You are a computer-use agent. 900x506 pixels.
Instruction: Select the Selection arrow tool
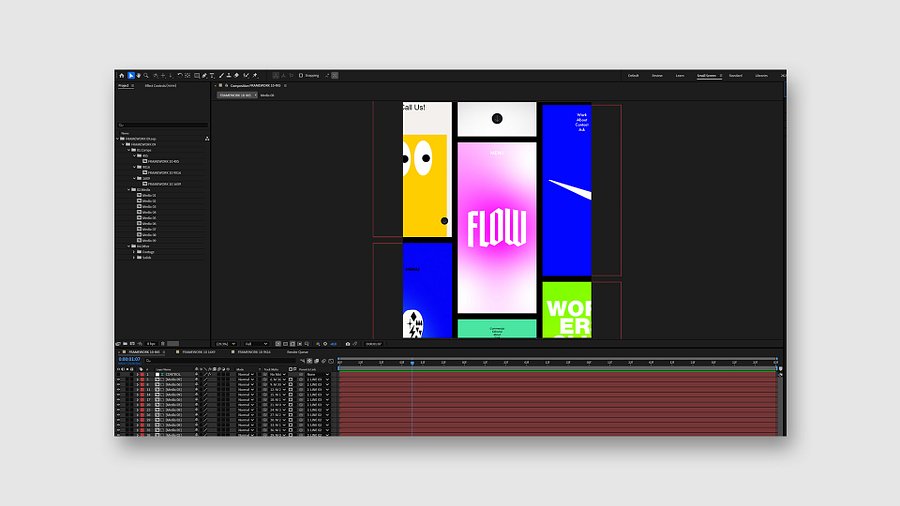131,75
